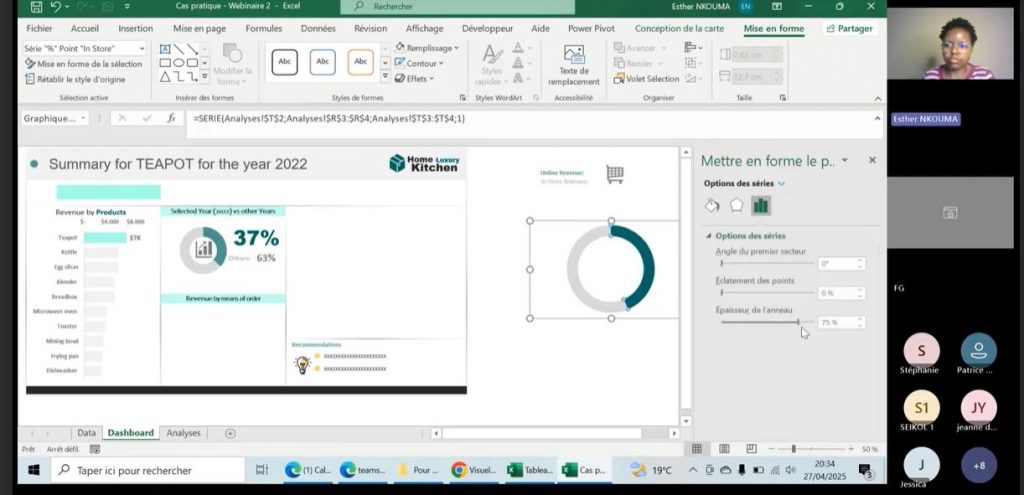Select the text box shape icon
This screenshot has width=1024, height=495.
(x=165, y=49)
